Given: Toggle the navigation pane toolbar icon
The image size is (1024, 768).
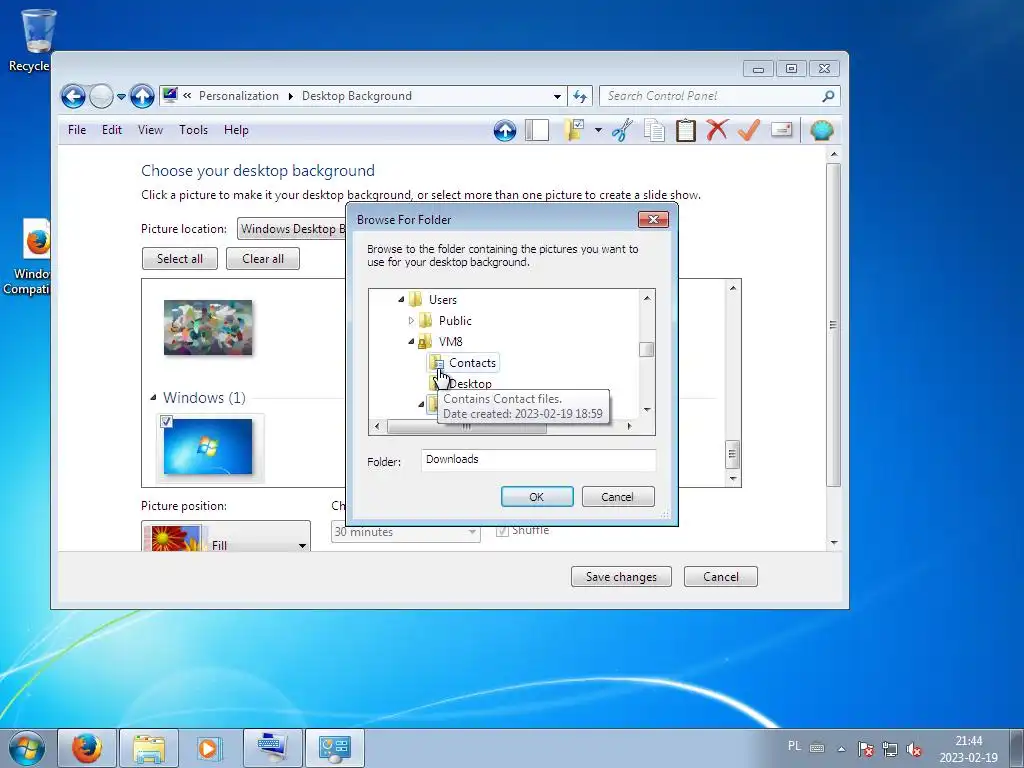Looking at the screenshot, I should coord(537,130).
